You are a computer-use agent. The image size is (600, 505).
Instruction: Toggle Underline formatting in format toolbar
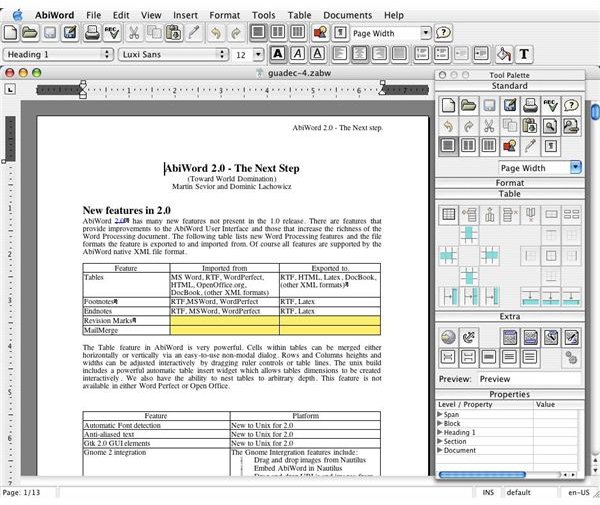pos(318,54)
